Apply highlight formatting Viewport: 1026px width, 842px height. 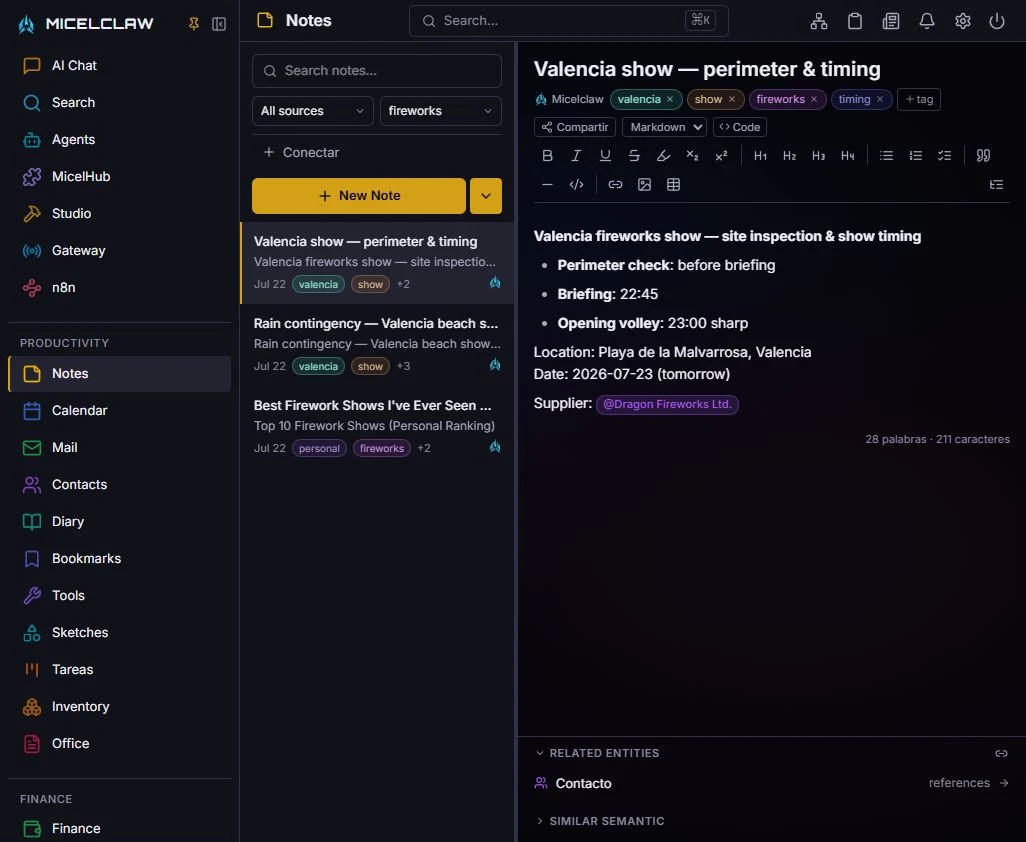coord(663,156)
